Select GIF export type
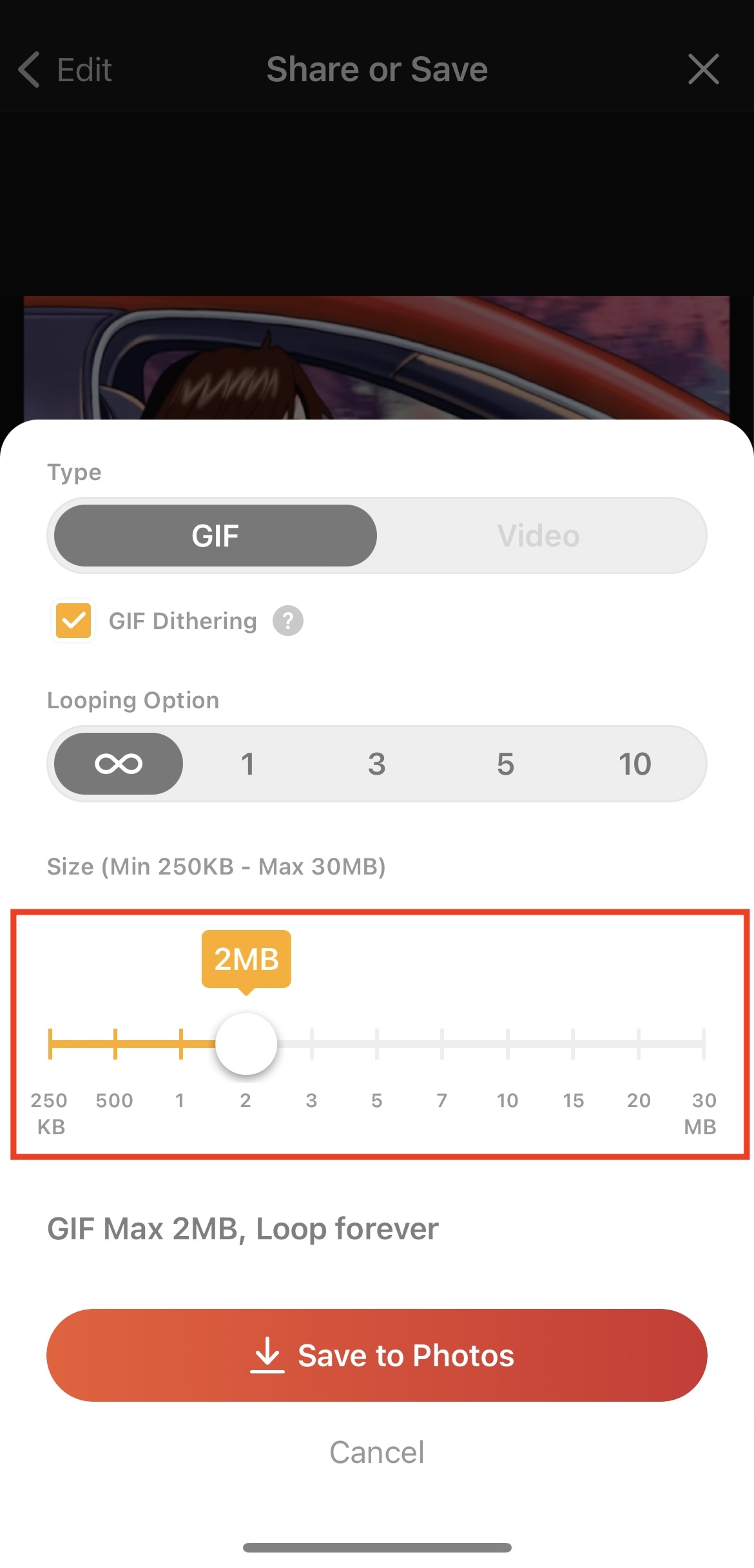The height and width of the screenshot is (1568, 754). pyautogui.click(x=215, y=536)
